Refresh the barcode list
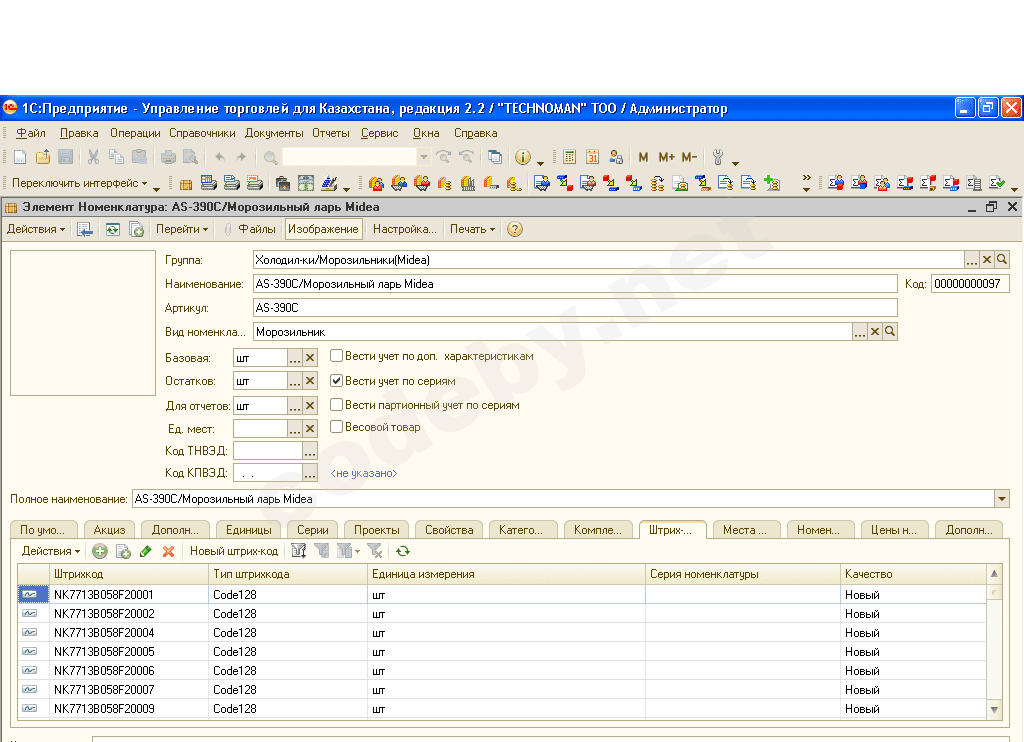 coord(403,551)
